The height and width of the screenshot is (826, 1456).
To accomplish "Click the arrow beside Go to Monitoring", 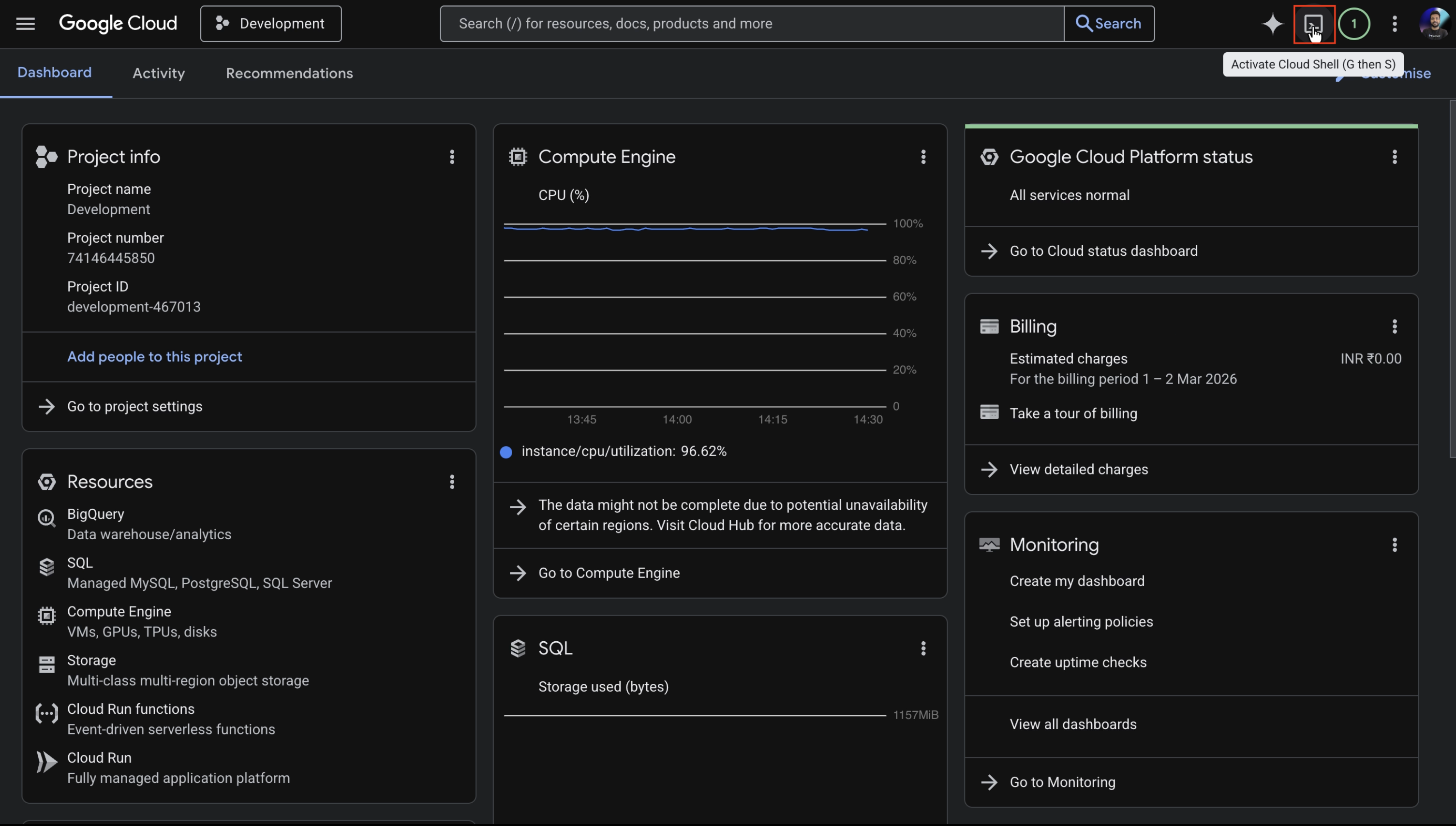I will (989, 782).
